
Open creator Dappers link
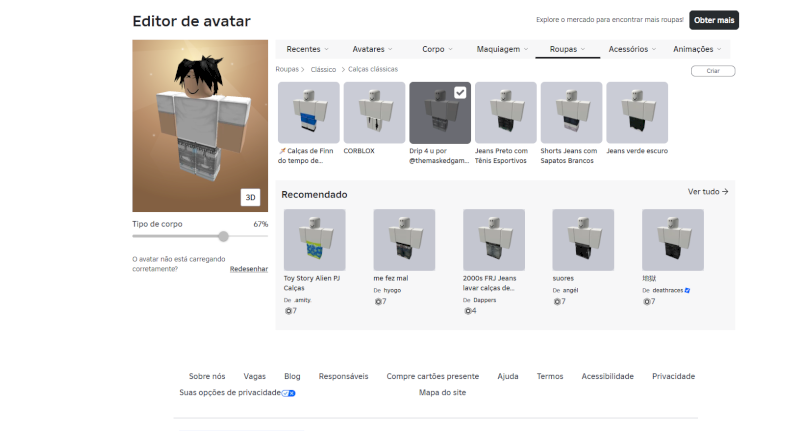click(485, 300)
